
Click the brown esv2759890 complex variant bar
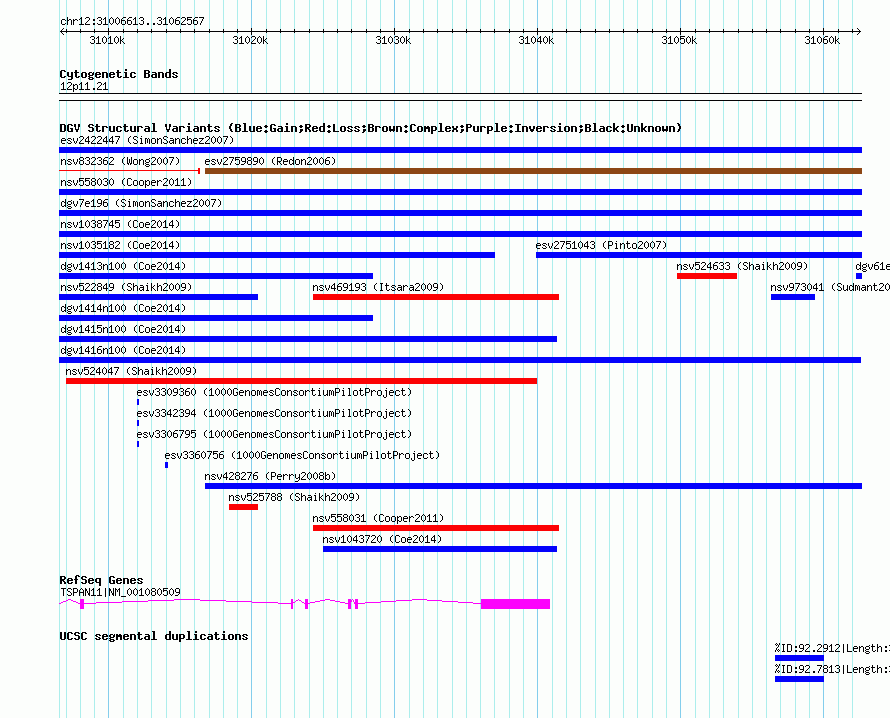coord(533,171)
